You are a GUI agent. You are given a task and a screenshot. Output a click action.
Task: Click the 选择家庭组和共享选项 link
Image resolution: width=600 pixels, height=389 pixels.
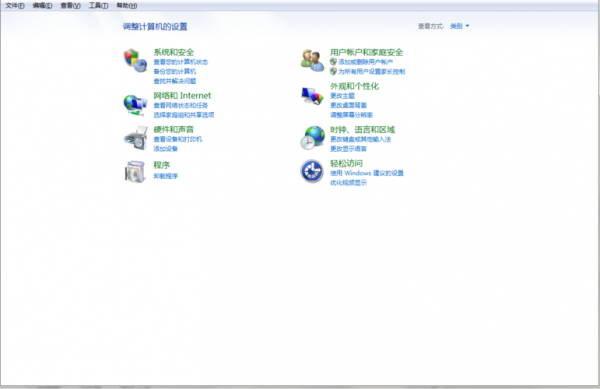click(184, 115)
